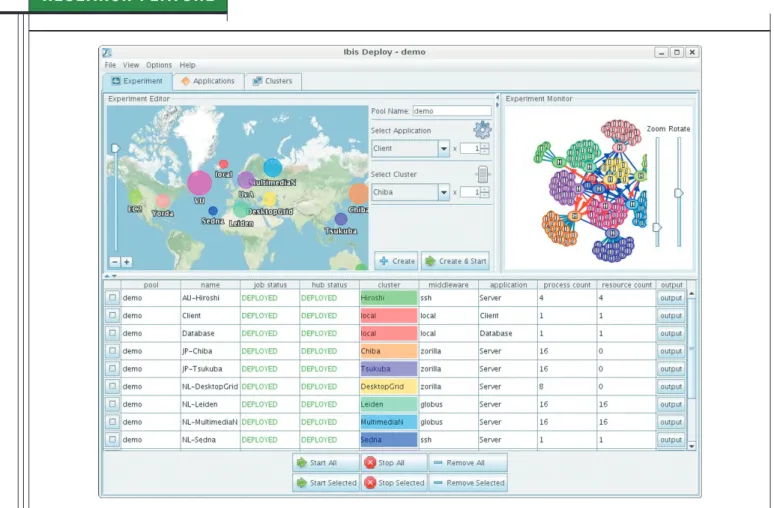Click the table scrollbar up arrow
774x508 pixels.
[x=692, y=294]
